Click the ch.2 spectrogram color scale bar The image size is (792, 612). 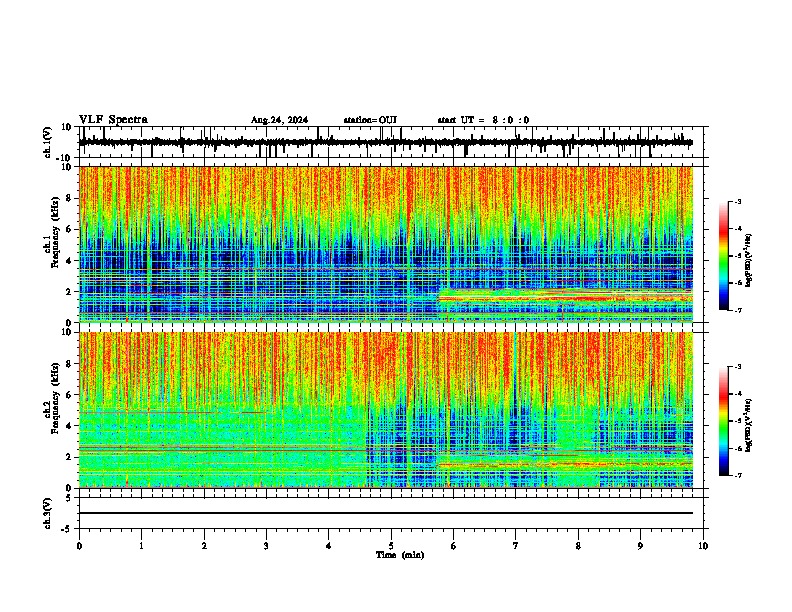724,421
